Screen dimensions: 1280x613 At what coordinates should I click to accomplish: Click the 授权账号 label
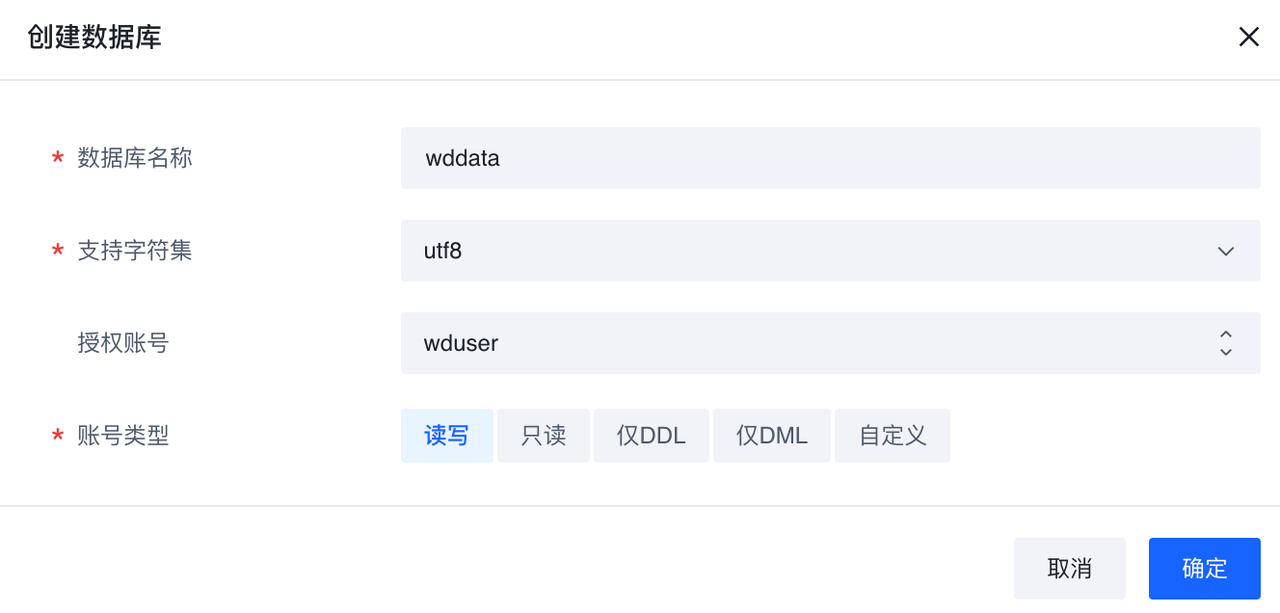click(123, 343)
